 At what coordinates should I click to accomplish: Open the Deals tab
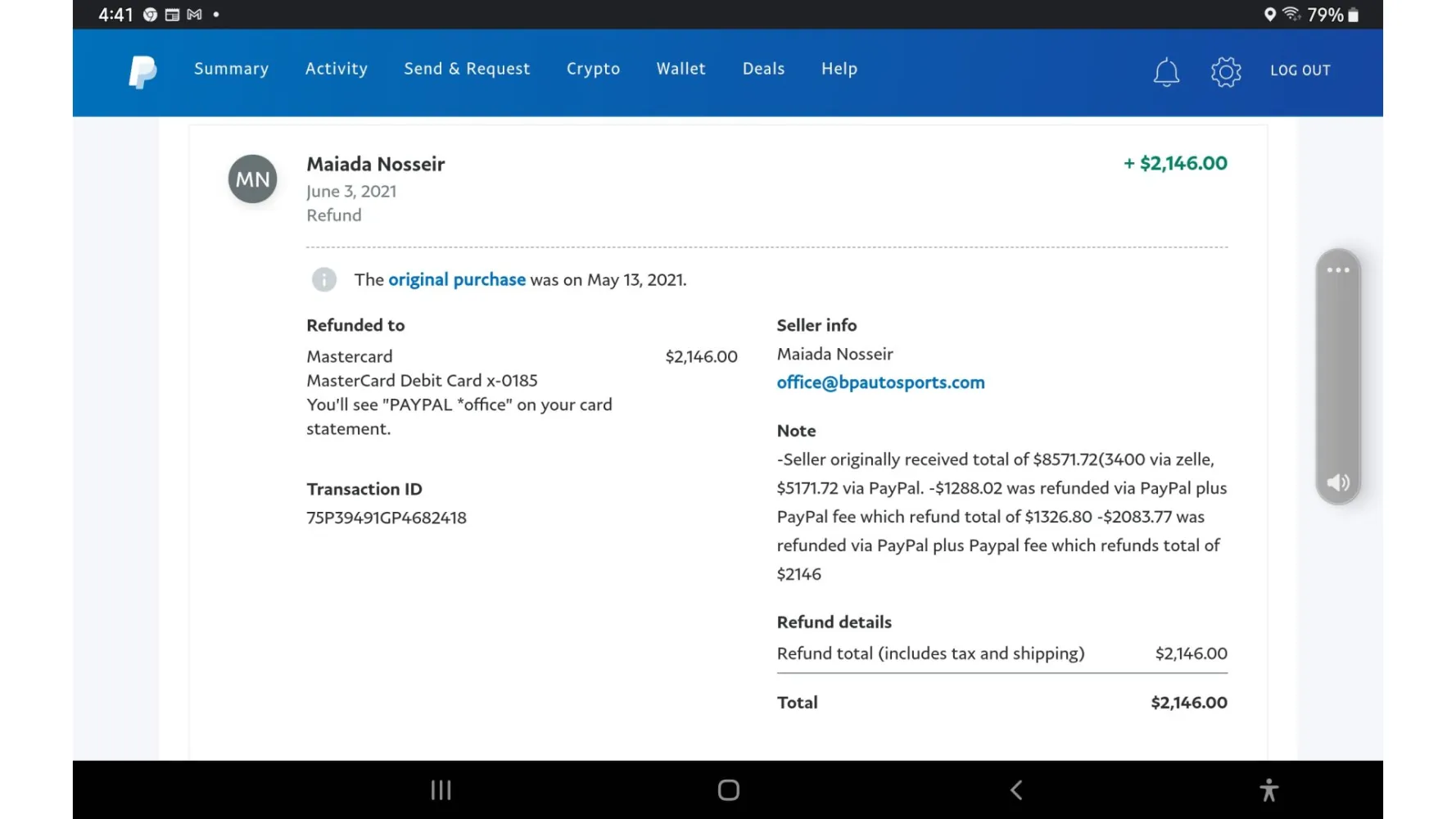click(763, 69)
